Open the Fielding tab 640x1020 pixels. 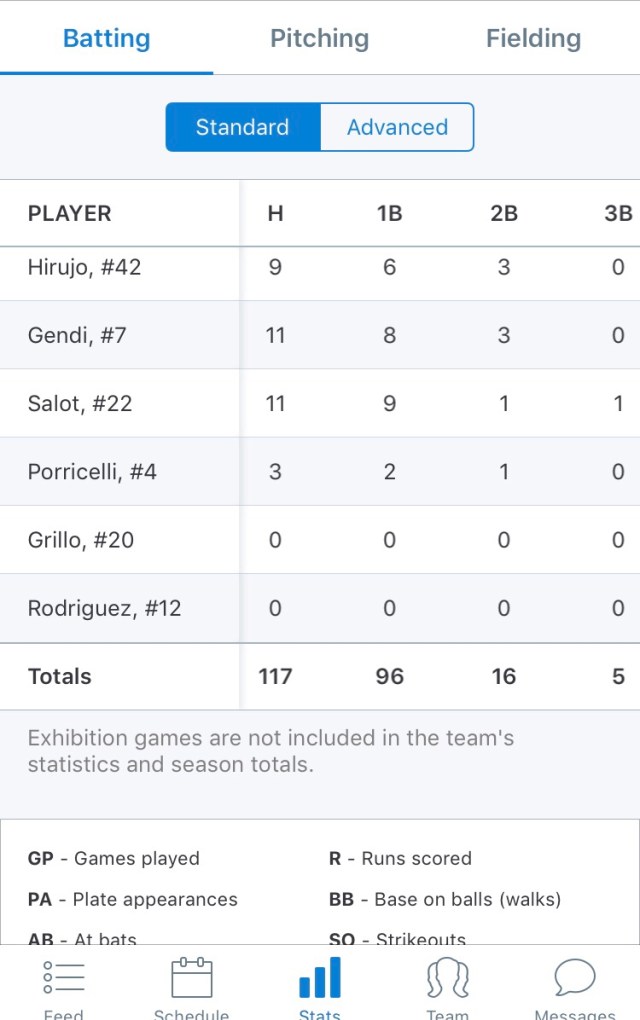[533, 39]
